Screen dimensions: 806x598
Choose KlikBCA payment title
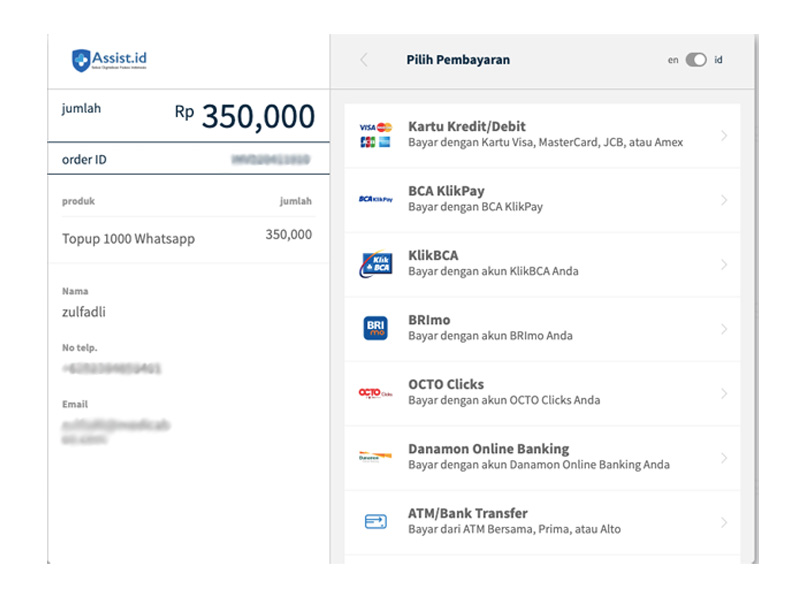(433, 256)
